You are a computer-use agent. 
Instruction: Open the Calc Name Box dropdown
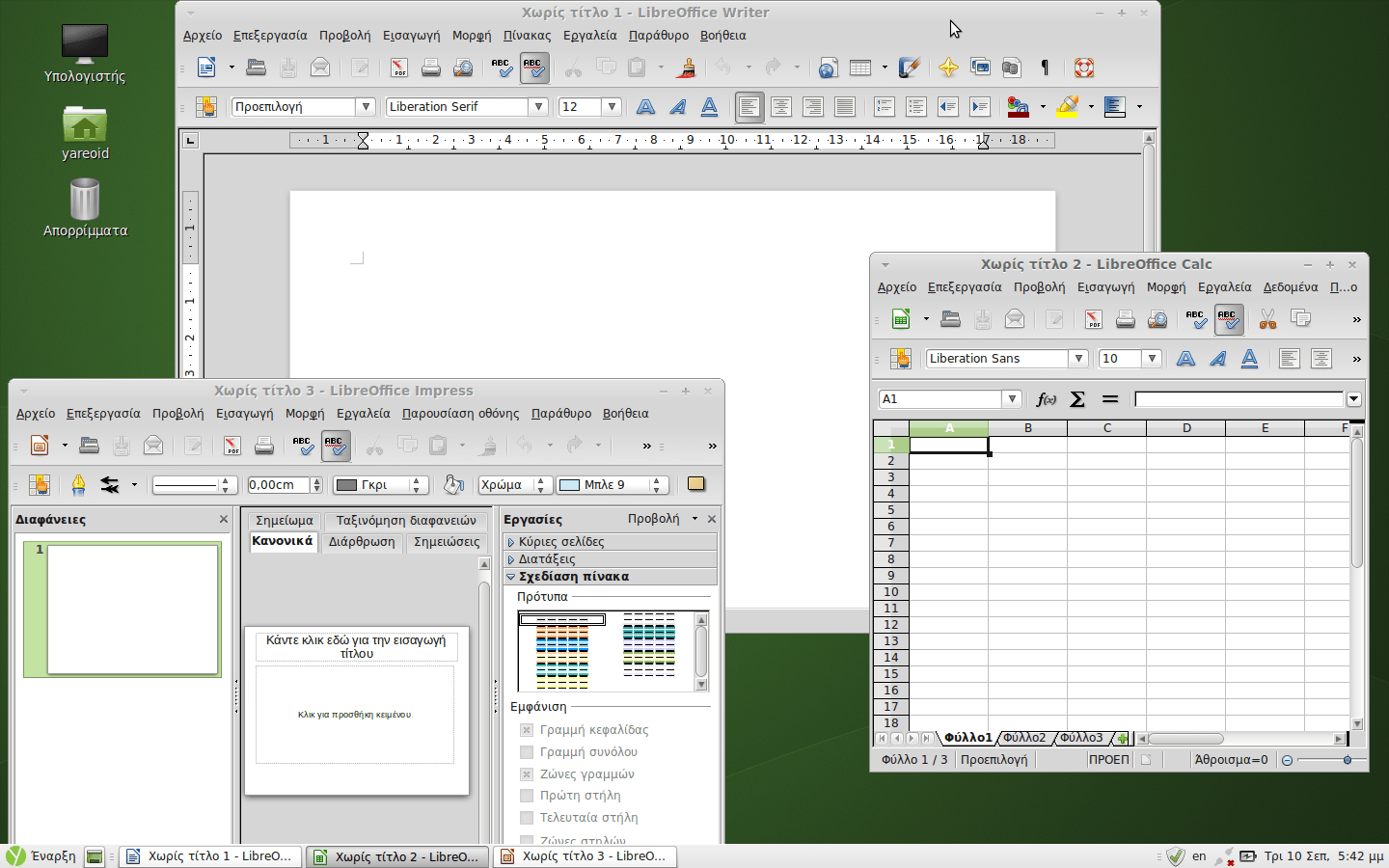tap(1011, 399)
